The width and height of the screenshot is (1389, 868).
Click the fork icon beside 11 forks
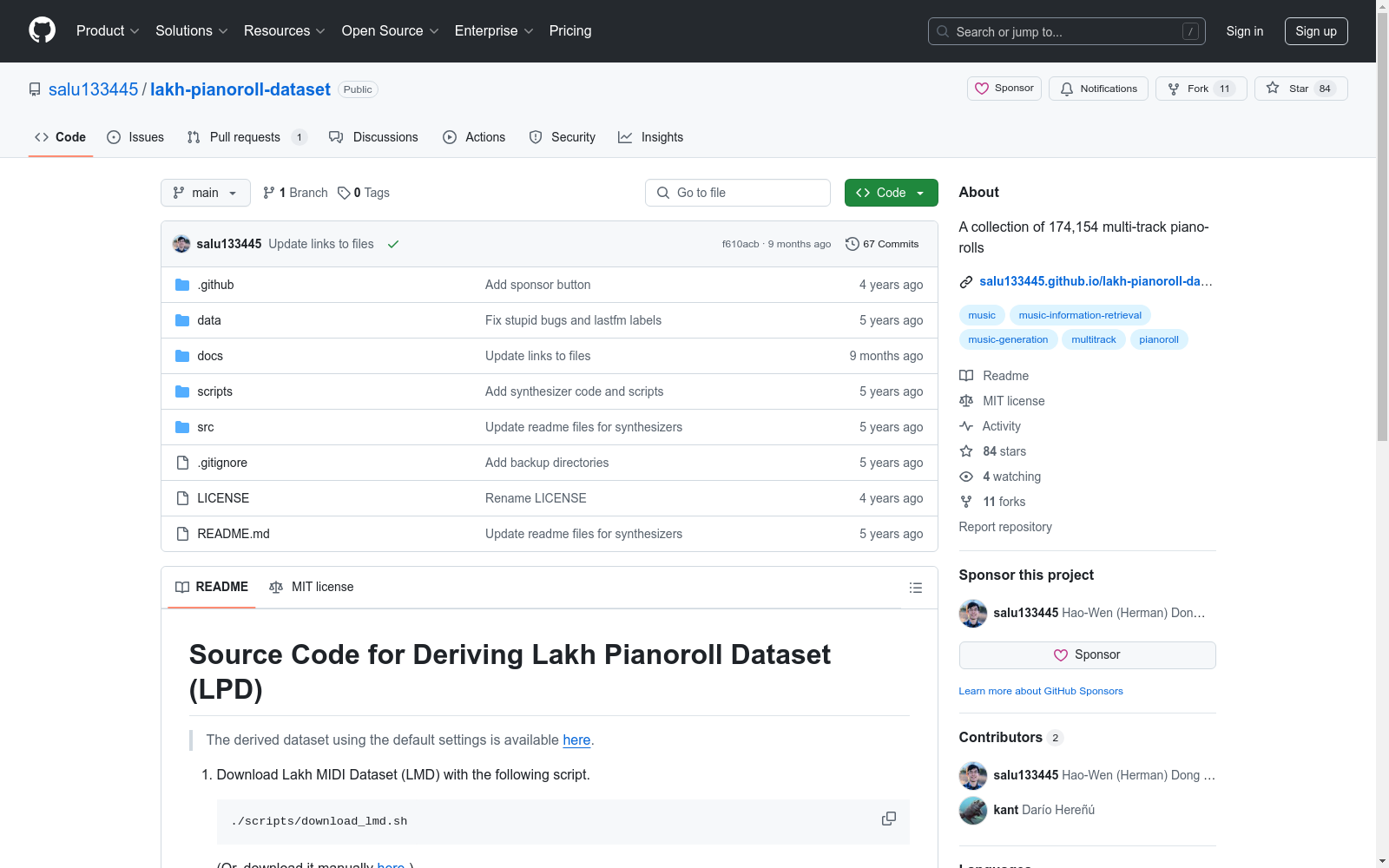pos(966,502)
